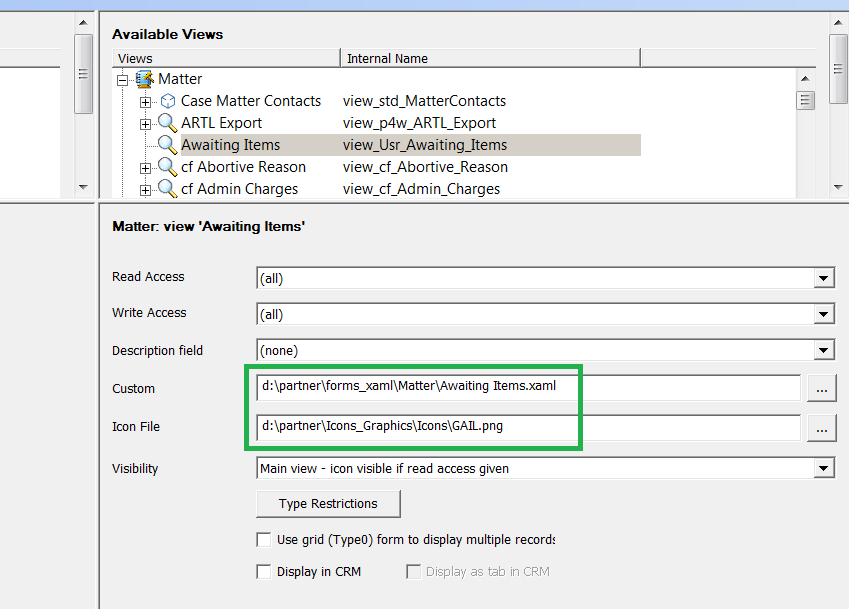Viewport: 849px width, 609px height.
Task: Click the Case Matter Contacts cube icon
Action: click(168, 101)
